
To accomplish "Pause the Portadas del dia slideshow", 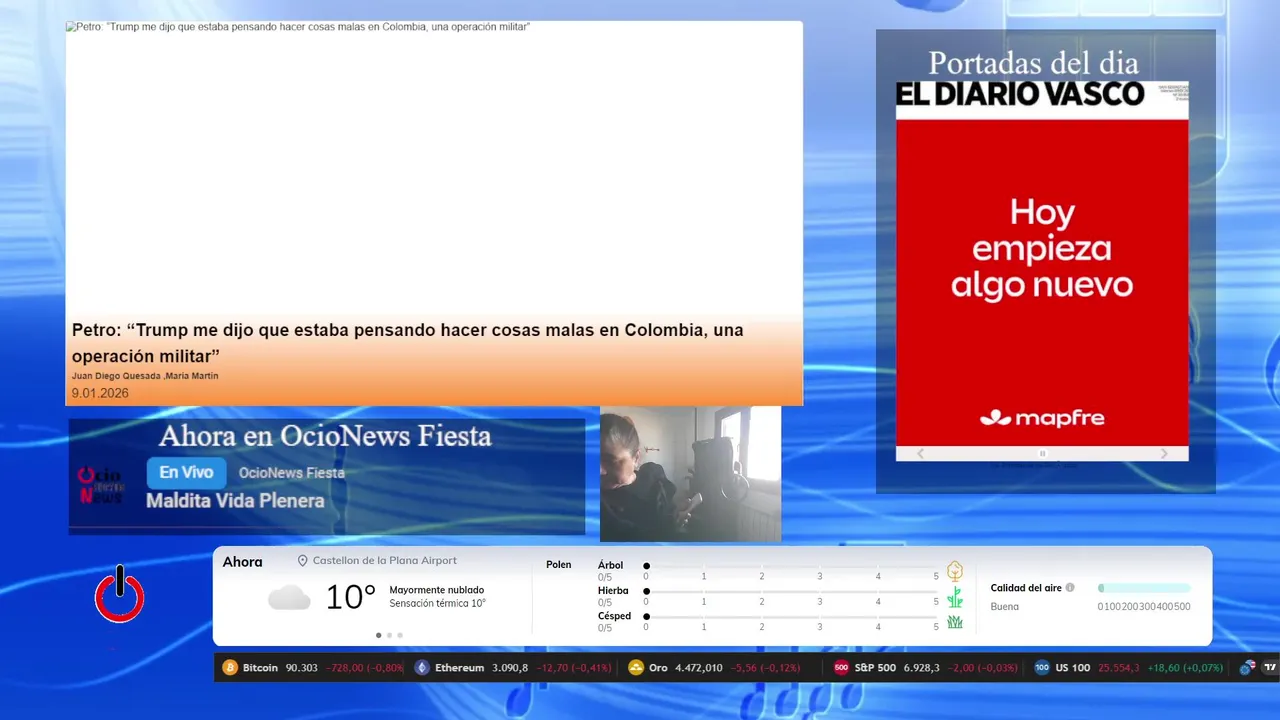I will click(1042, 454).
